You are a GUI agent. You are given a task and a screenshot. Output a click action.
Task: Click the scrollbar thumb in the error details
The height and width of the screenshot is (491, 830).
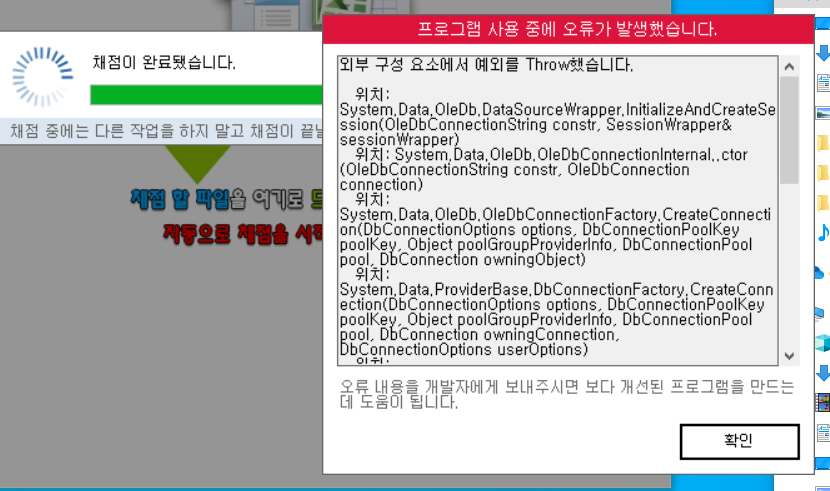[x=789, y=130]
